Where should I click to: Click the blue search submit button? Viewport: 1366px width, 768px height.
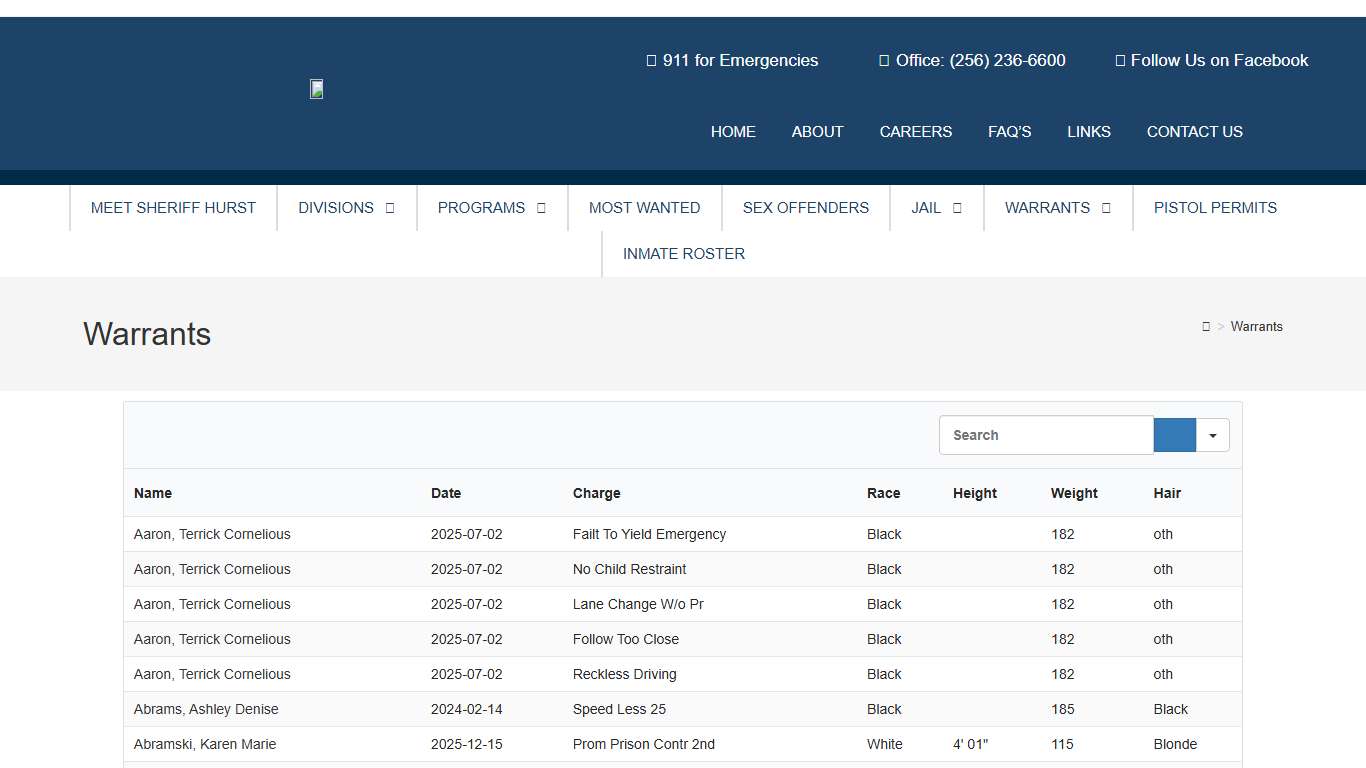(x=1174, y=435)
